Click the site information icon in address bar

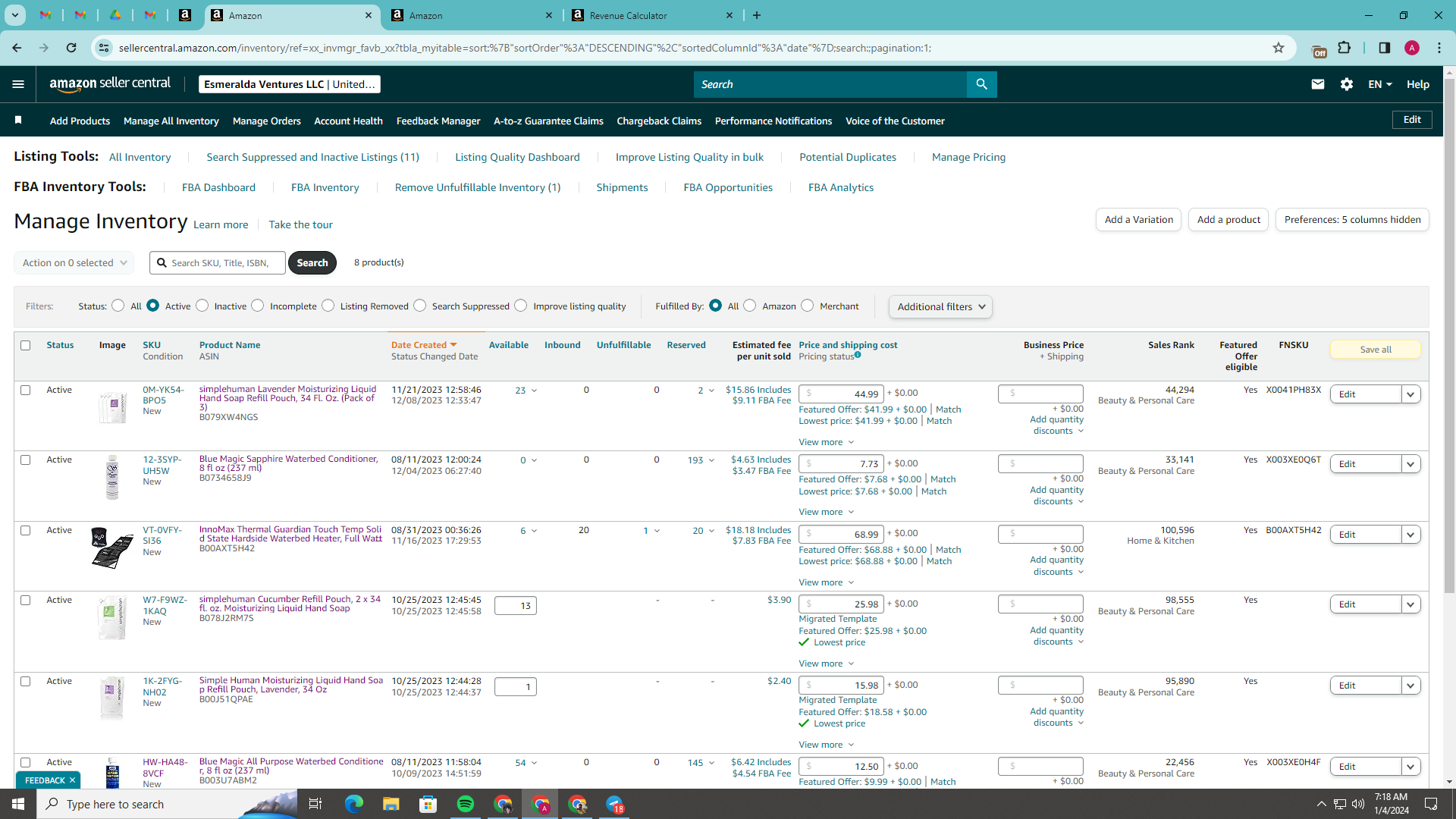(104, 48)
